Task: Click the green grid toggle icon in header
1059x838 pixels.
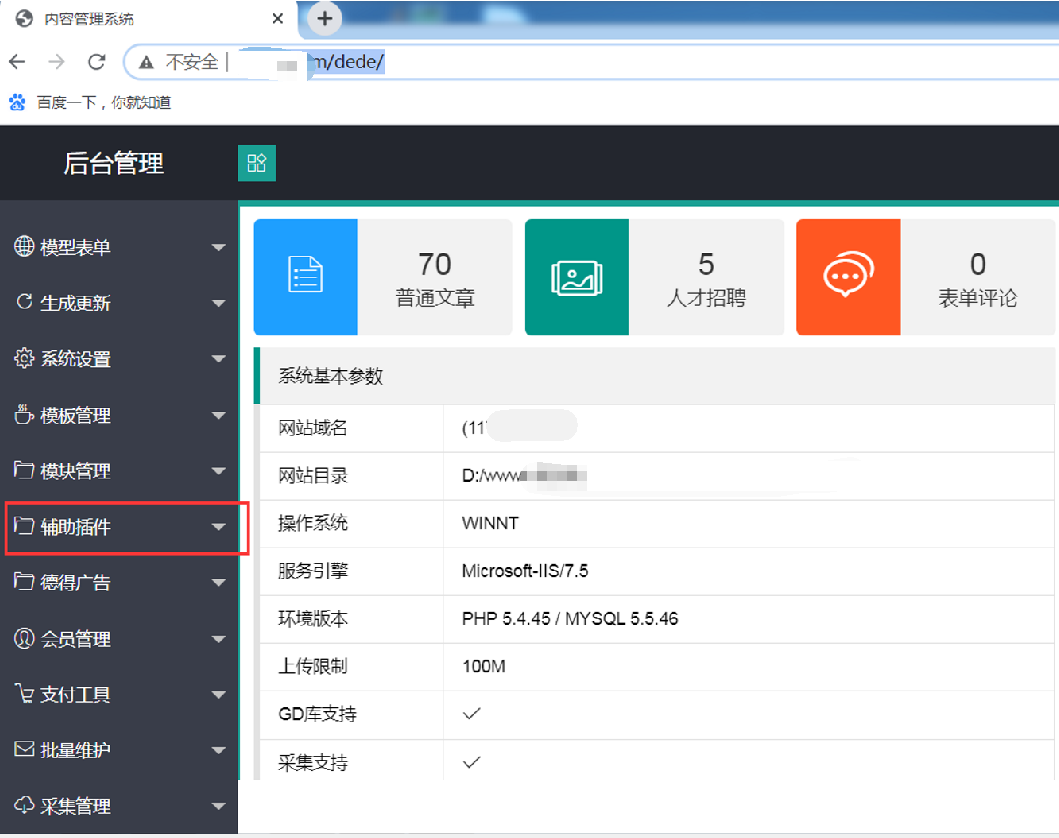Action: [257, 163]
